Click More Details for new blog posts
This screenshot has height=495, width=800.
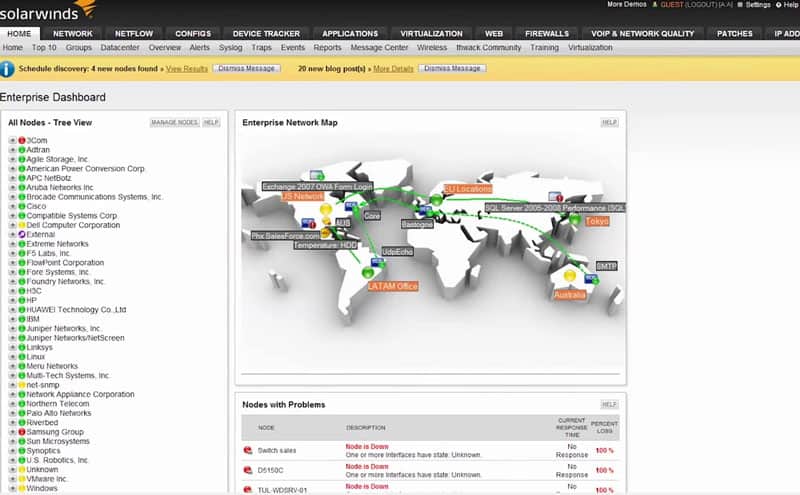click(393, 68)
